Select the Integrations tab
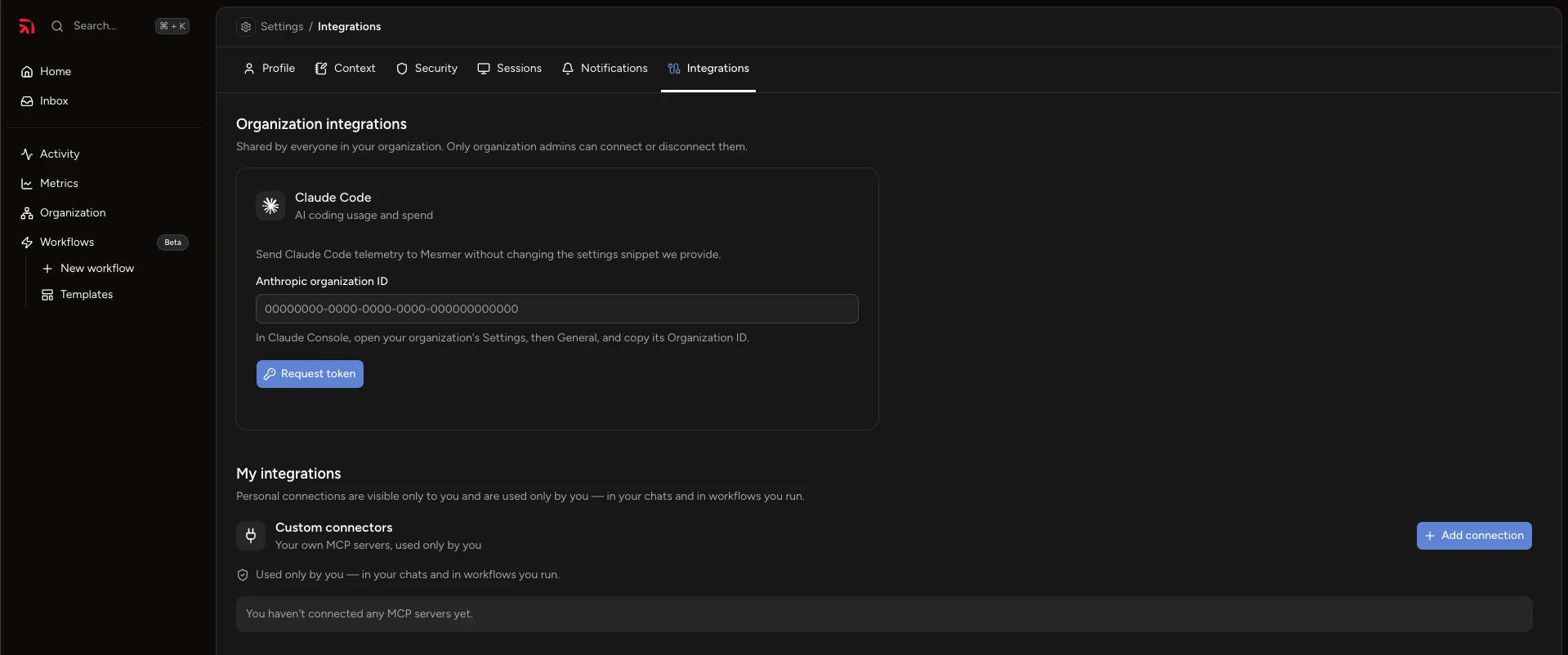The height and width of the screenshot is (655, 1568). click(x=708, y=69)
